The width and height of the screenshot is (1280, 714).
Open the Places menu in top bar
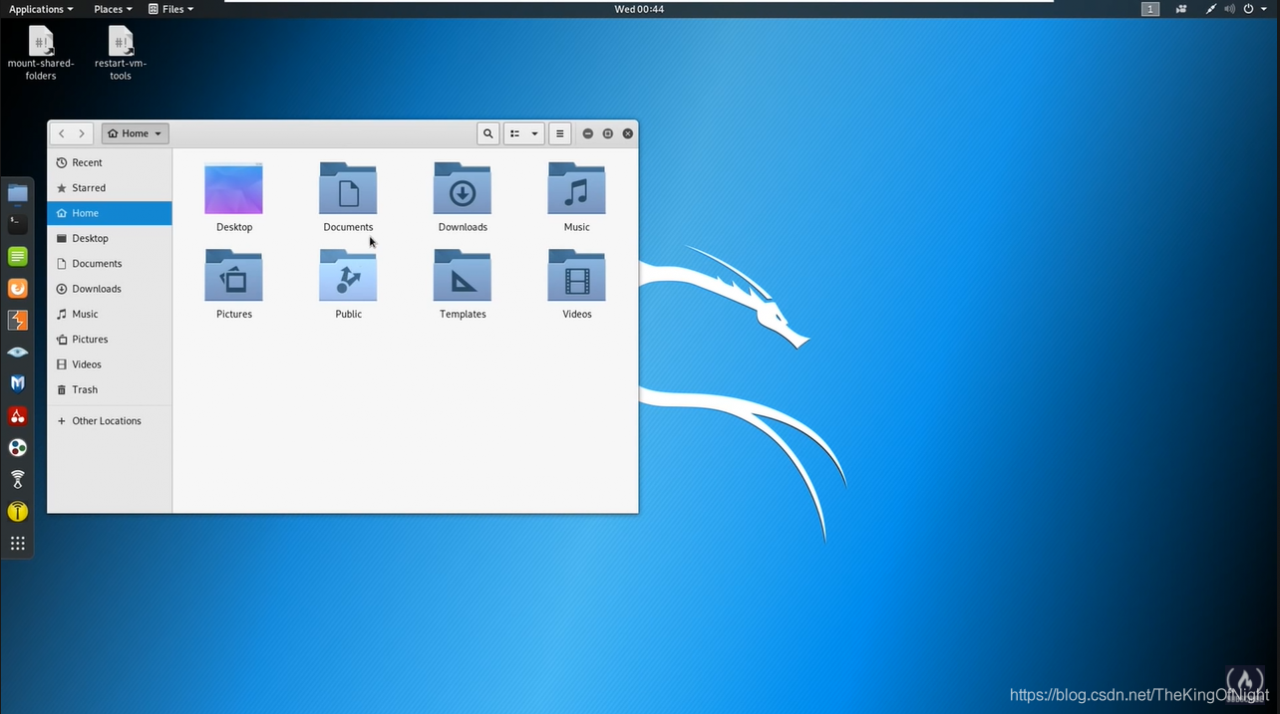[112, 9]
